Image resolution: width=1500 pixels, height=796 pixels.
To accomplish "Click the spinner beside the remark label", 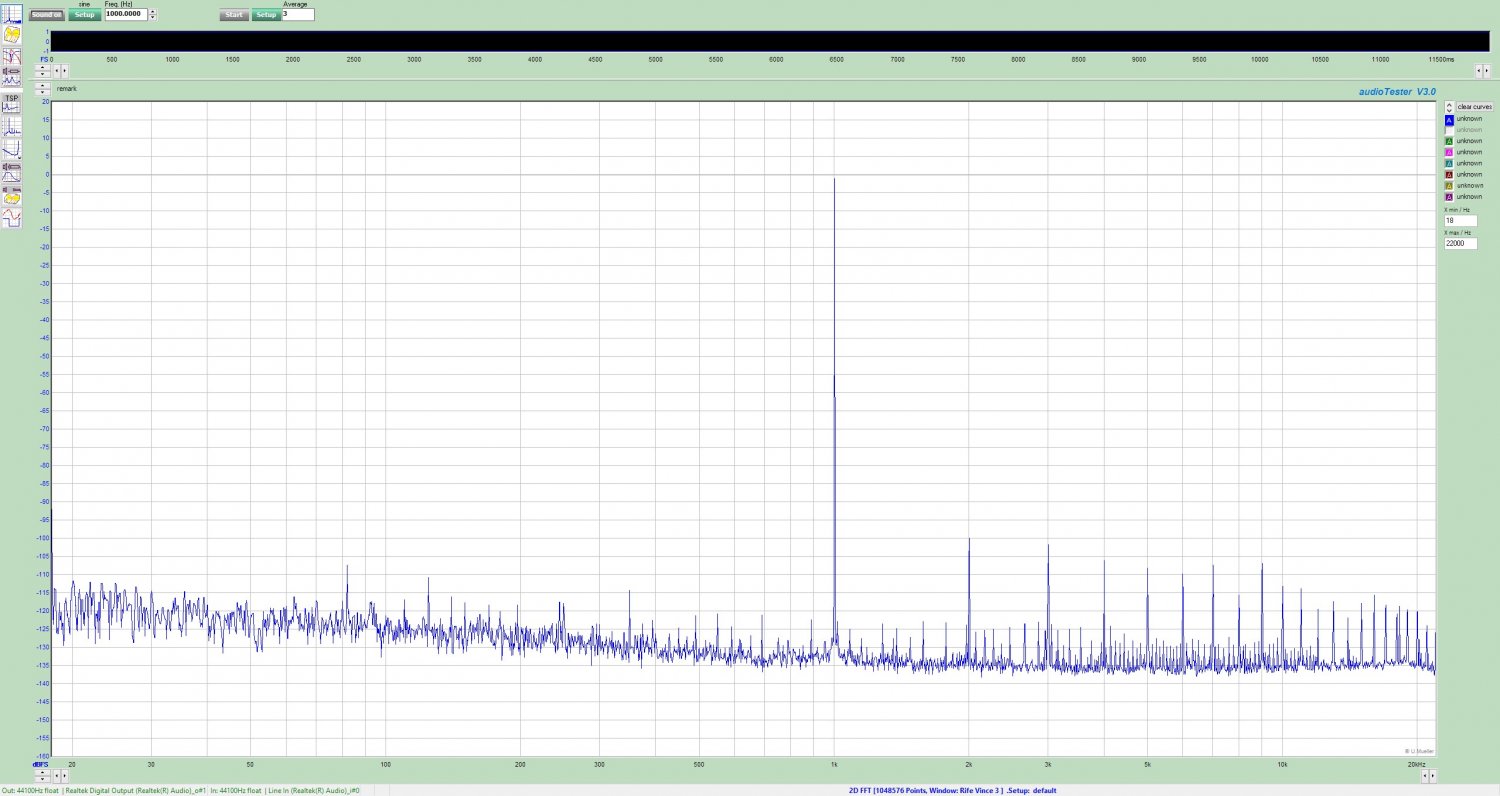I will (42, 89).
